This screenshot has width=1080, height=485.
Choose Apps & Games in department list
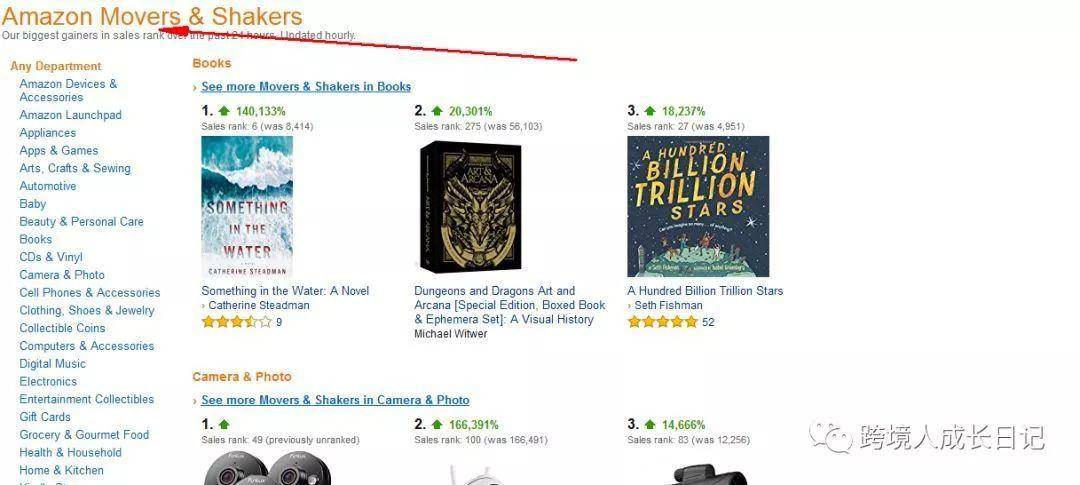pos(59,150)
